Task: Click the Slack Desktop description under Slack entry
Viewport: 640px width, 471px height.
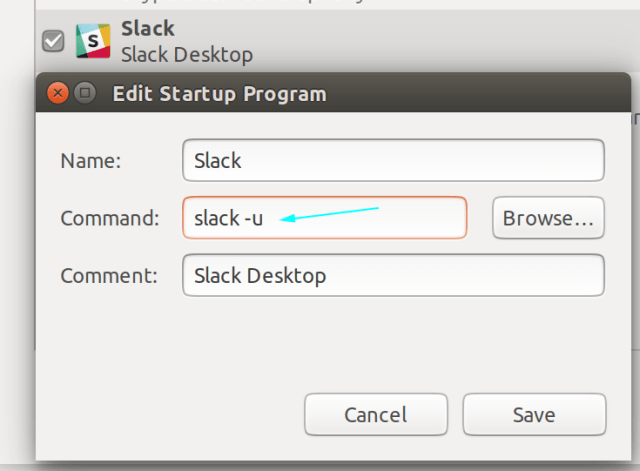Action: (x=186, y=54)
